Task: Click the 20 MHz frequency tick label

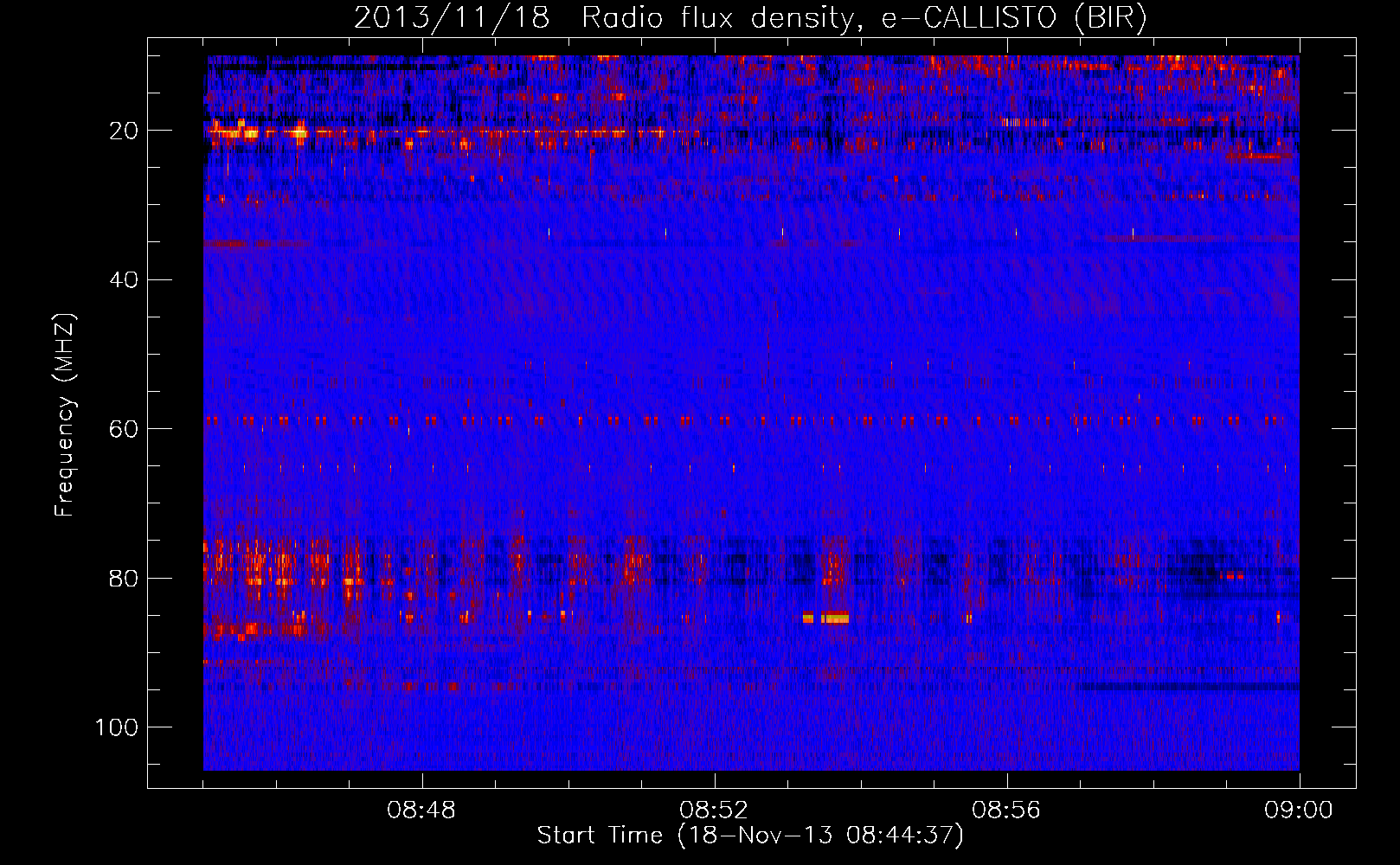Action: pos(125,131)
